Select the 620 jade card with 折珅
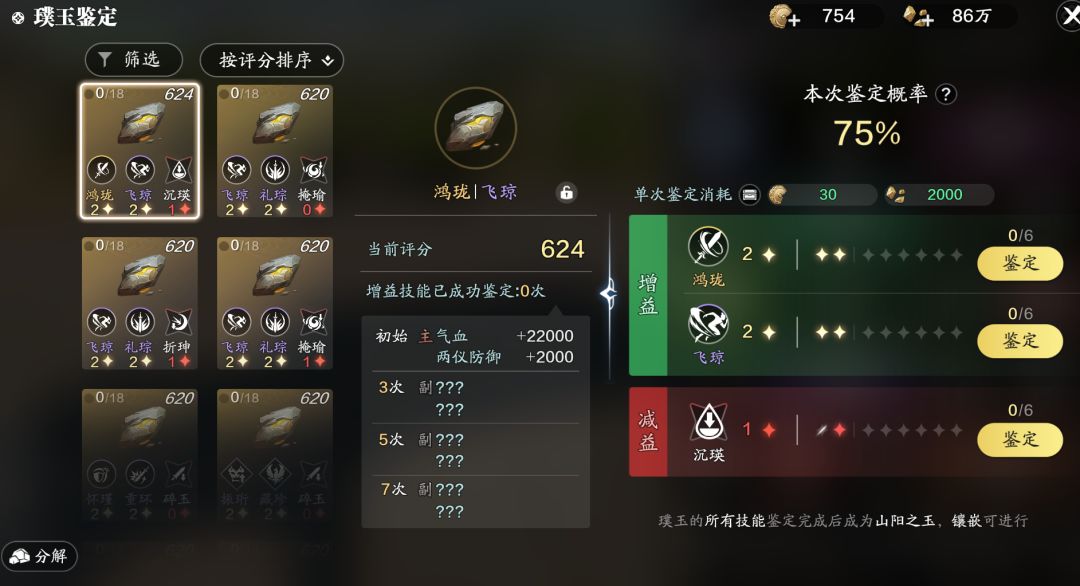The width and height of the screenshot is (1080, 586). [x=140, y=304]
